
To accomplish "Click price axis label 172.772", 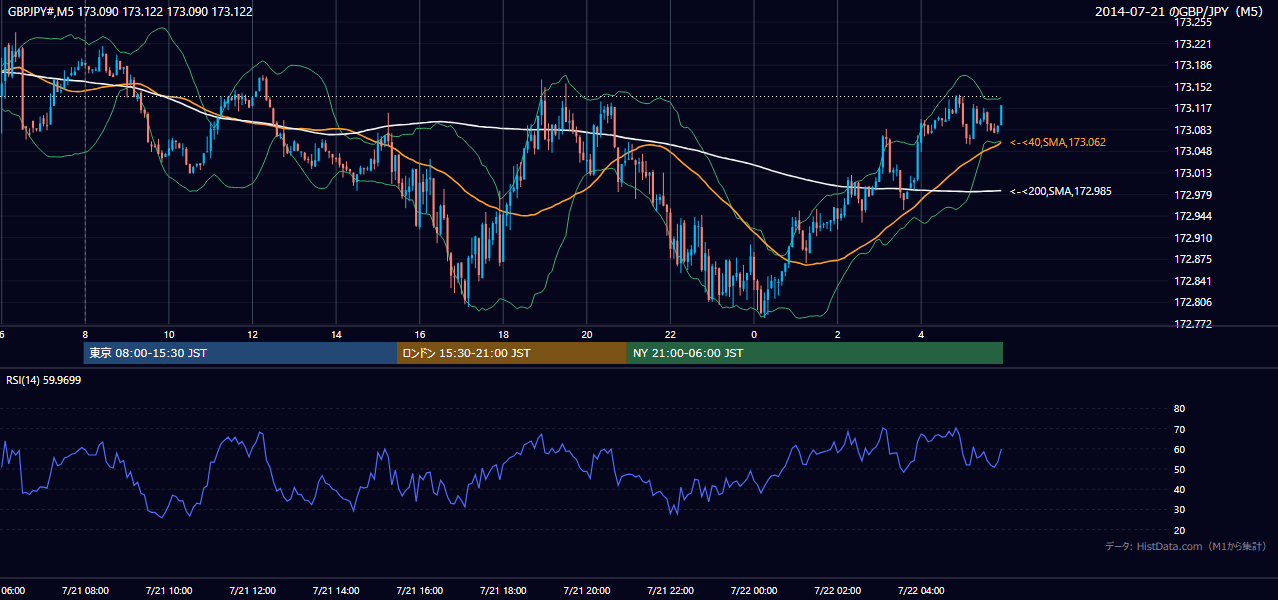I will point(1192,324).
